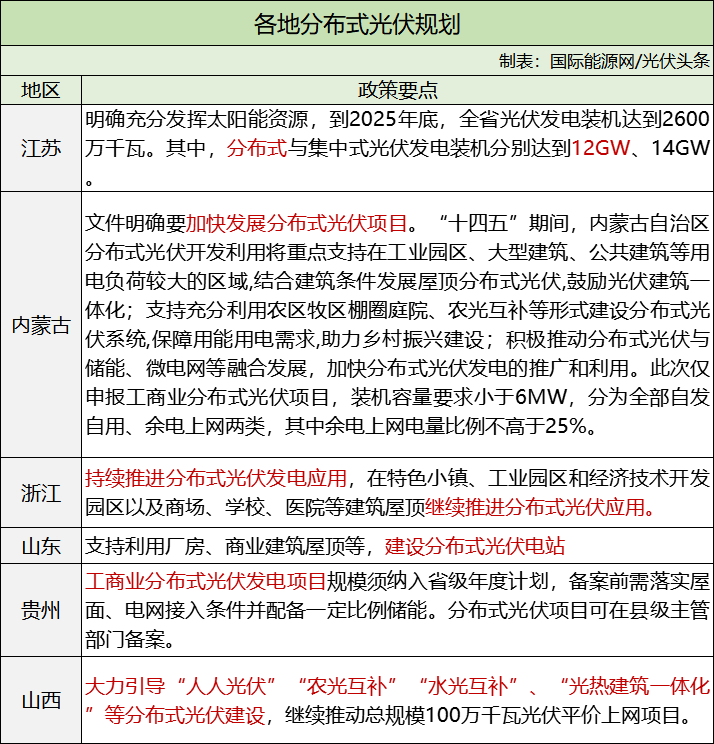The width and height of the screenshot is (714, 744).
Task: Click the red text 建设分布式光伏电站
Action: point(475,546)
